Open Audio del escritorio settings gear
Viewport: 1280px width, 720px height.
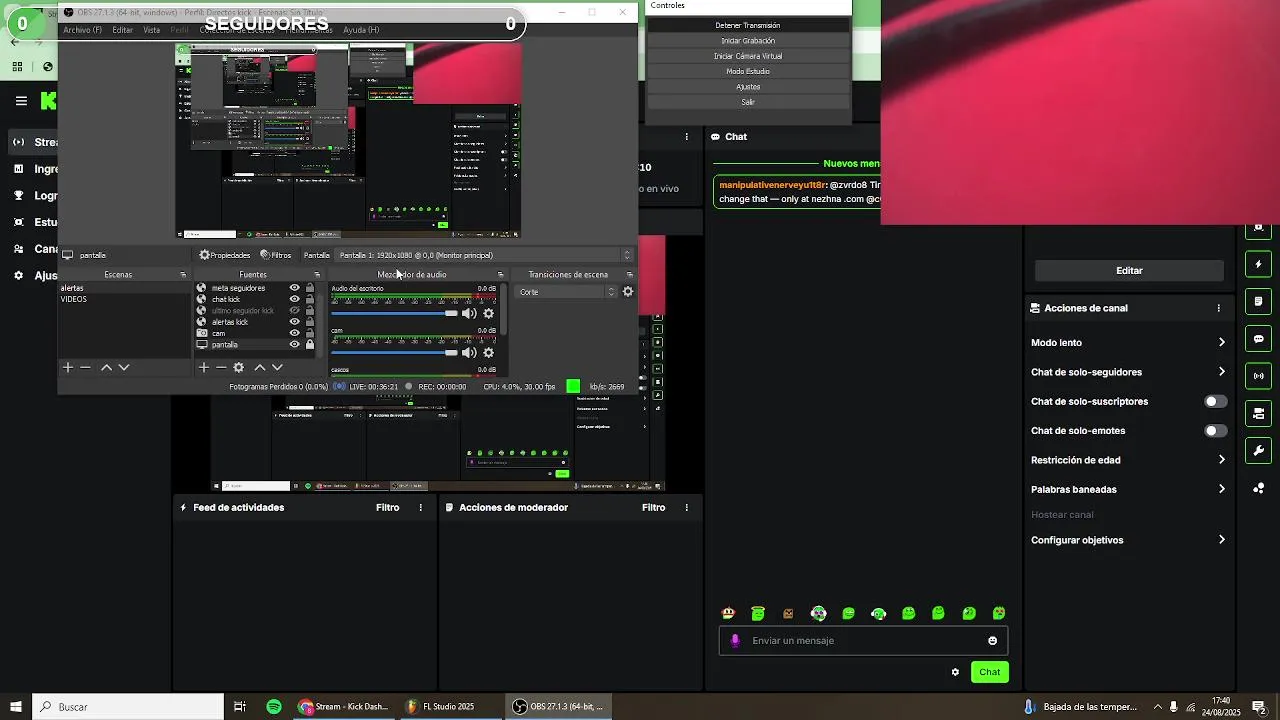489,314
